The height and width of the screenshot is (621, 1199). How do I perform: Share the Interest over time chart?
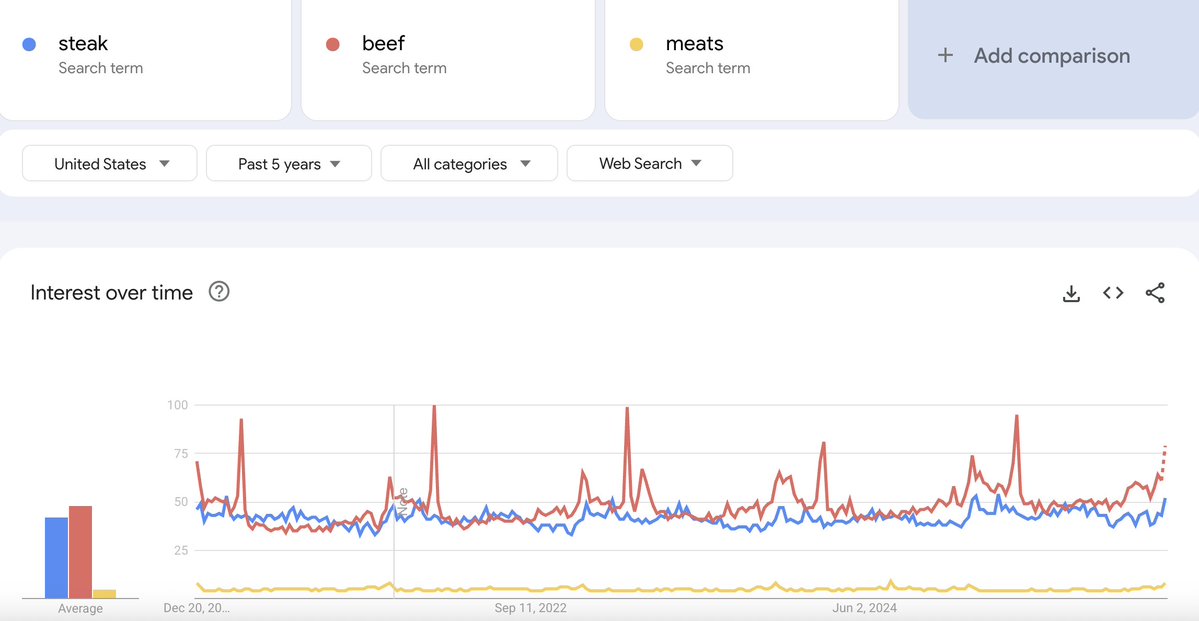1155,293
